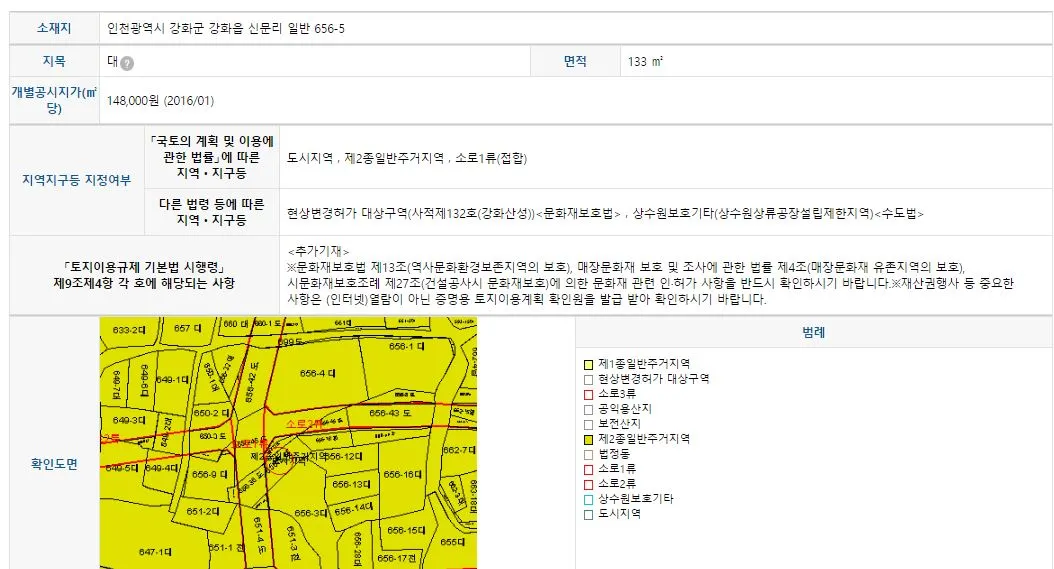The width and height of the screenshot is (1054, 569).
Task: Click the orange 소로2류 road label on the map
Action: (304, 424)
